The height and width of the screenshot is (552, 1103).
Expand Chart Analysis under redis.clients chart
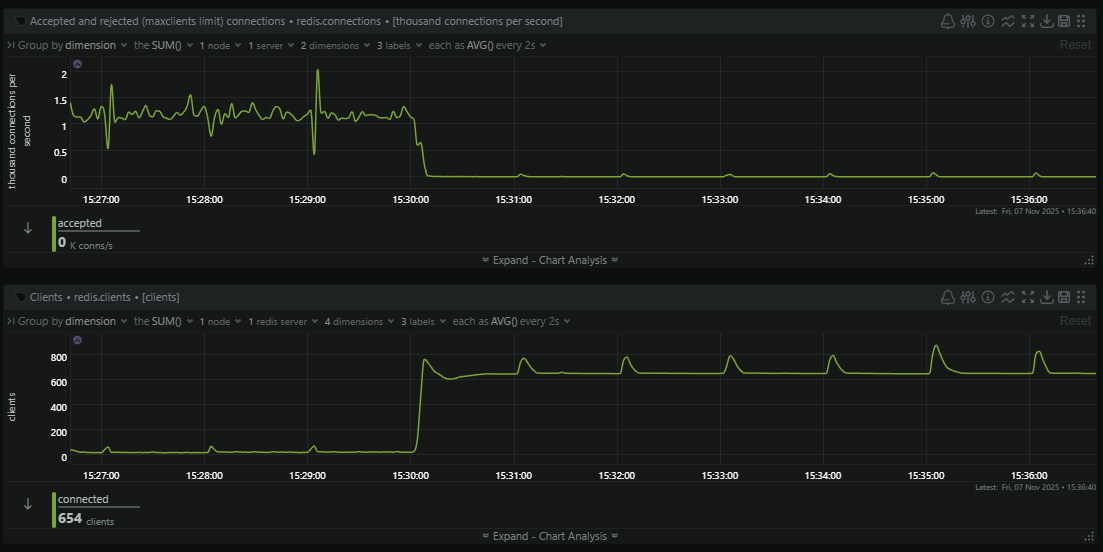(550, 536)
